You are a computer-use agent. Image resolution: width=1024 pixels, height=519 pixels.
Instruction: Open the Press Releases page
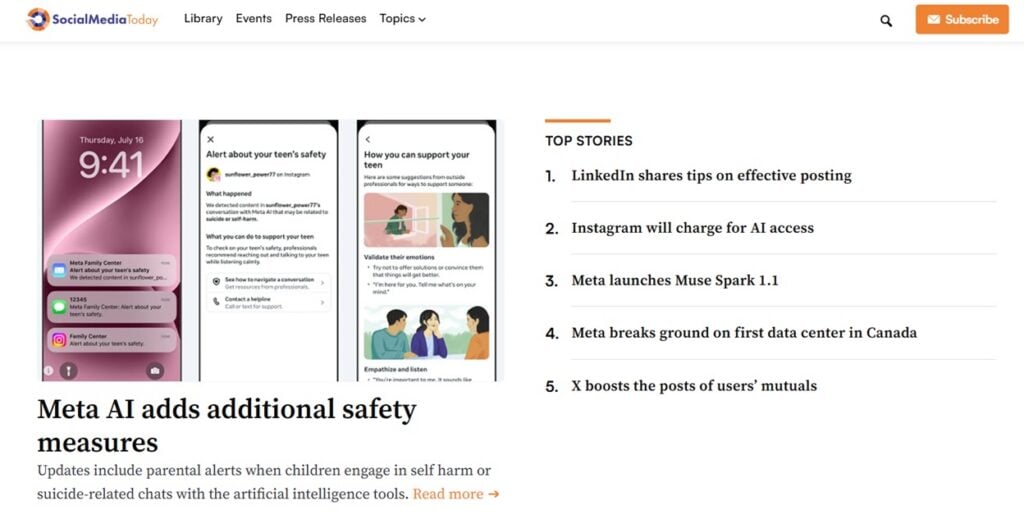325,19
